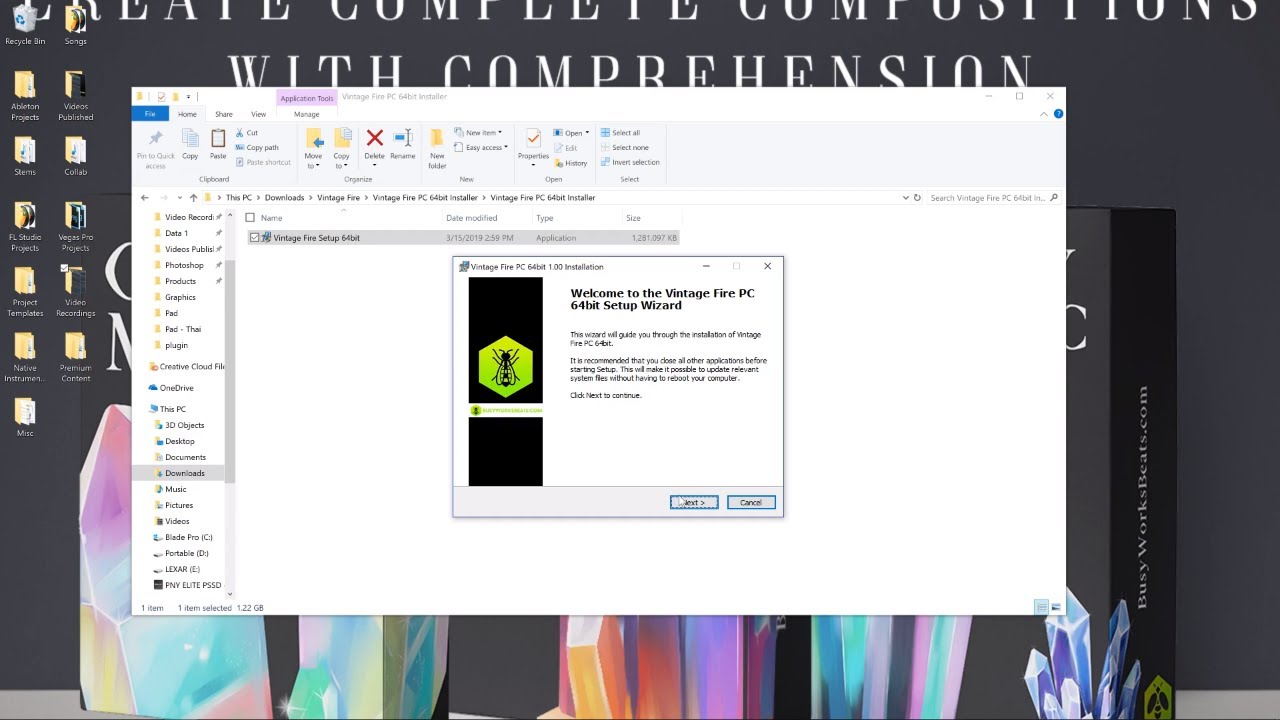Open 3D Objects in the navigation pane
The image size is (1280, 720).
(x=184, y=425)
